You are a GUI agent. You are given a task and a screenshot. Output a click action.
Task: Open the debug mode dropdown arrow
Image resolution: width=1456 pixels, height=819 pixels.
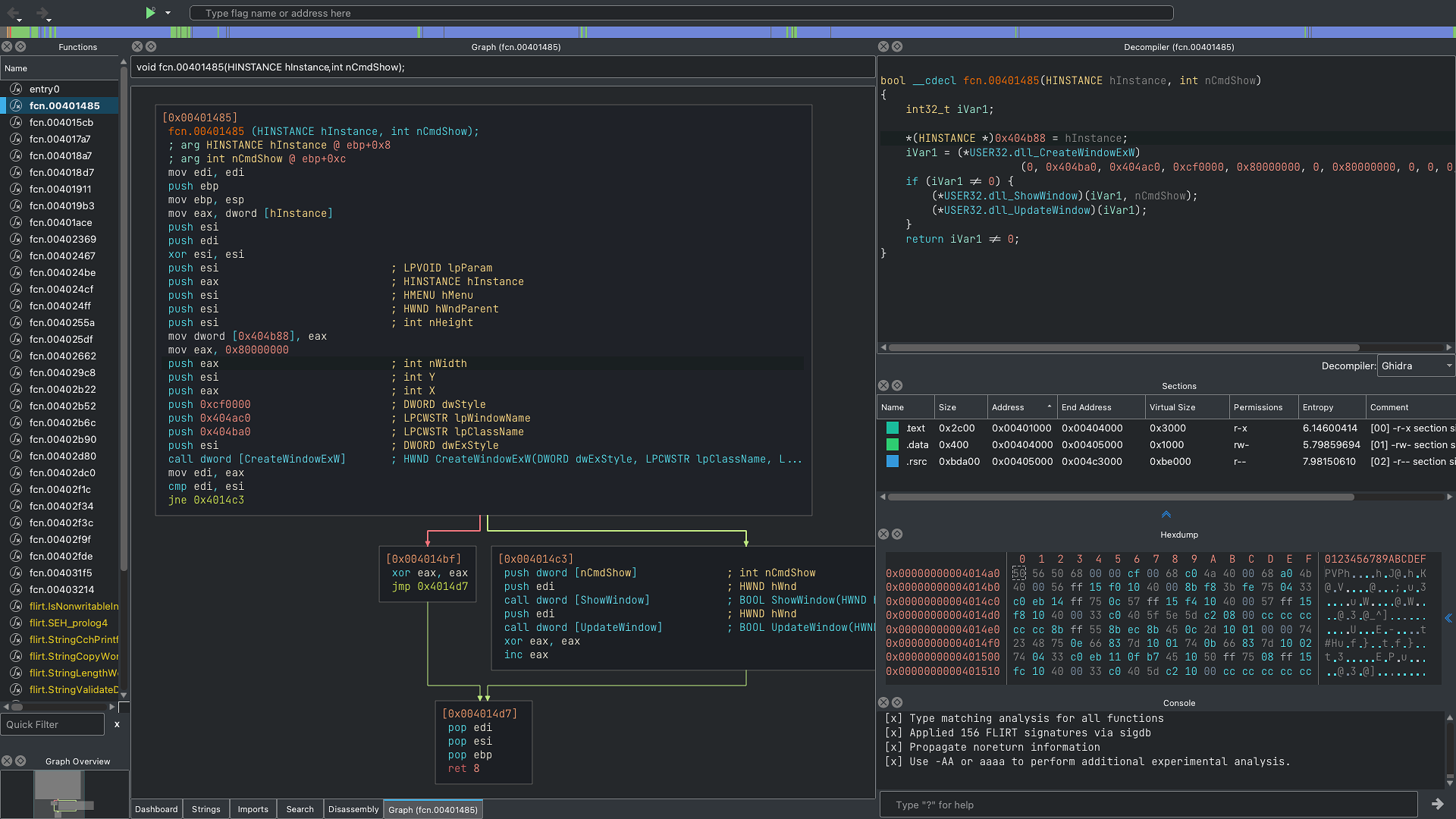point(168,13)
